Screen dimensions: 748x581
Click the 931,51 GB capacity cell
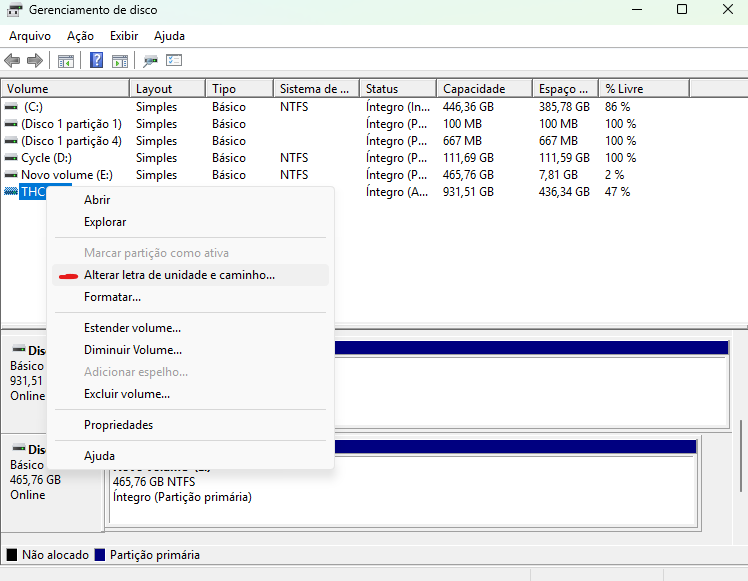pyautogui.click(x=468, y=192)
